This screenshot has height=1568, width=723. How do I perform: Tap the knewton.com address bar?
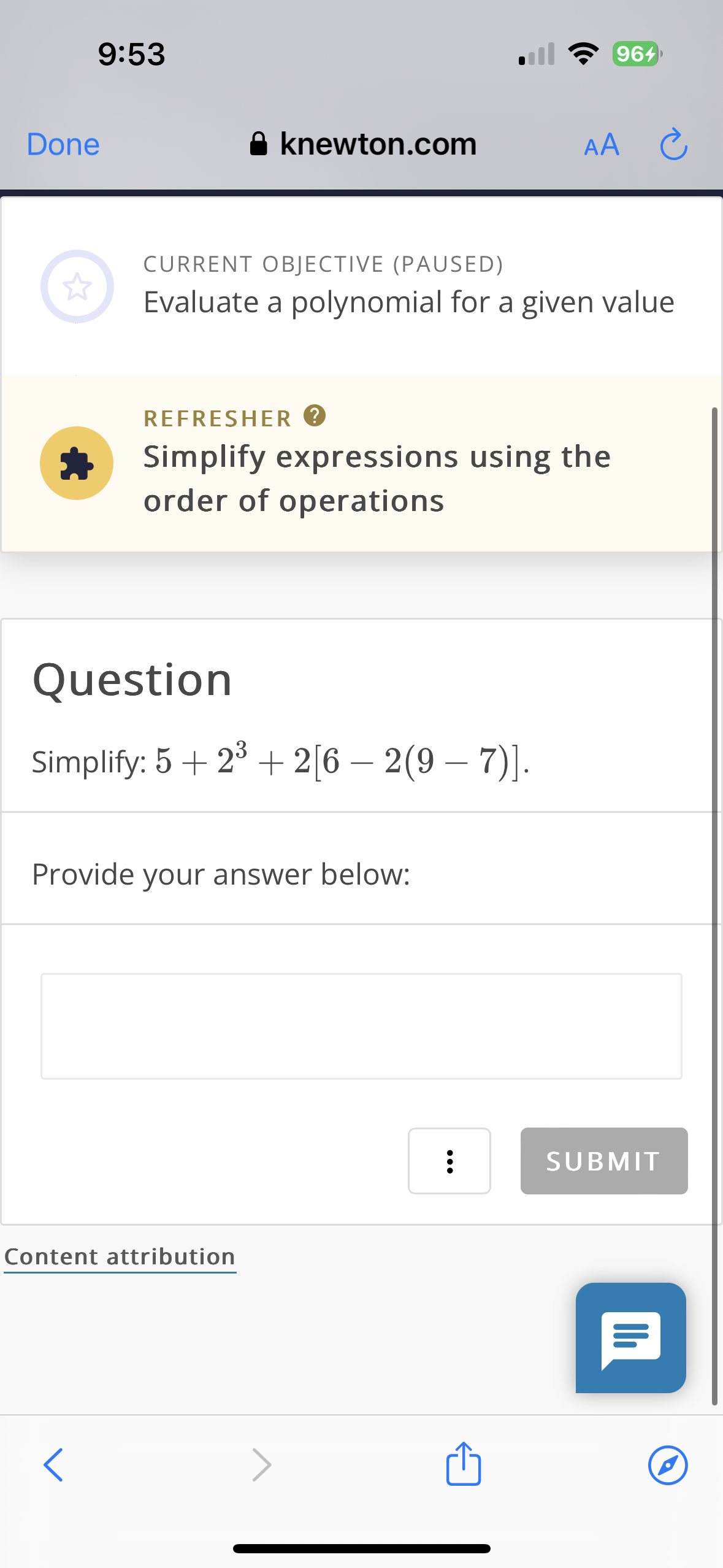point(377,143)
